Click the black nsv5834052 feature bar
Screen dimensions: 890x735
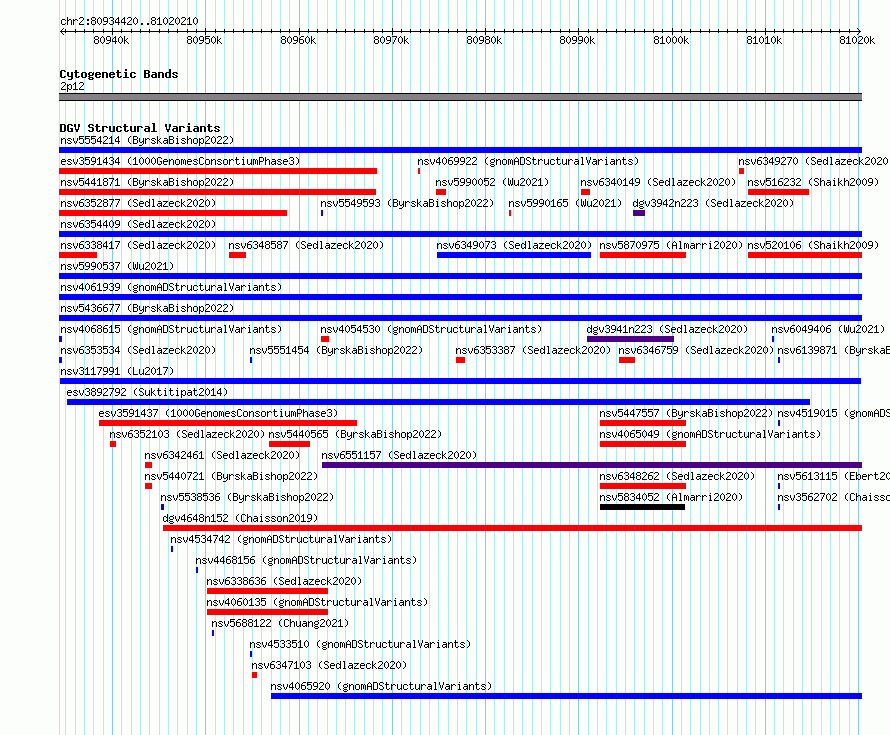pos(642,507)
